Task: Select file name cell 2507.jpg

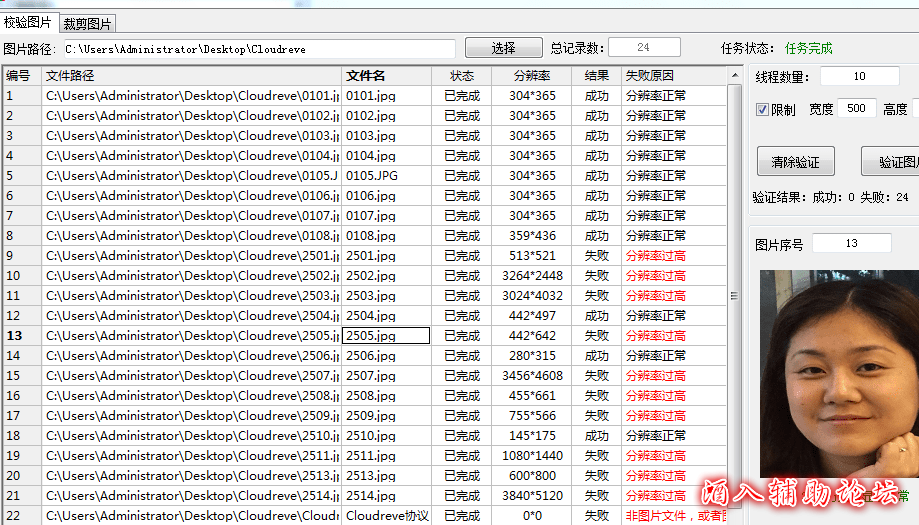Action: coord(386,376)
